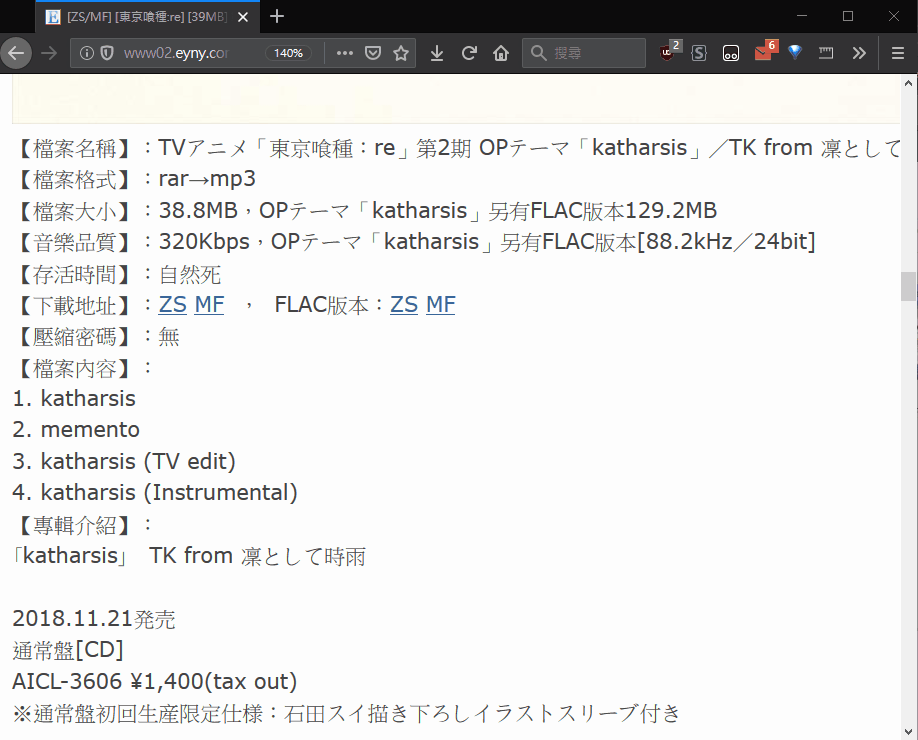
Task: Save the page to Pocket
Action: coord(373,53)
